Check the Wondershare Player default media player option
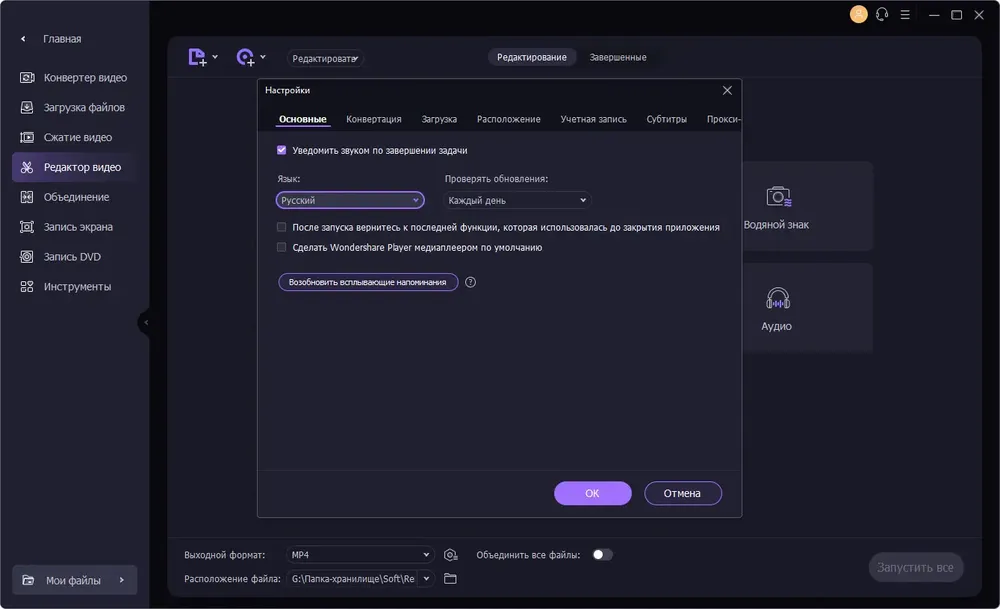Image resolution: width=1000 pixels, height=609 pixels. coord(281,247)
